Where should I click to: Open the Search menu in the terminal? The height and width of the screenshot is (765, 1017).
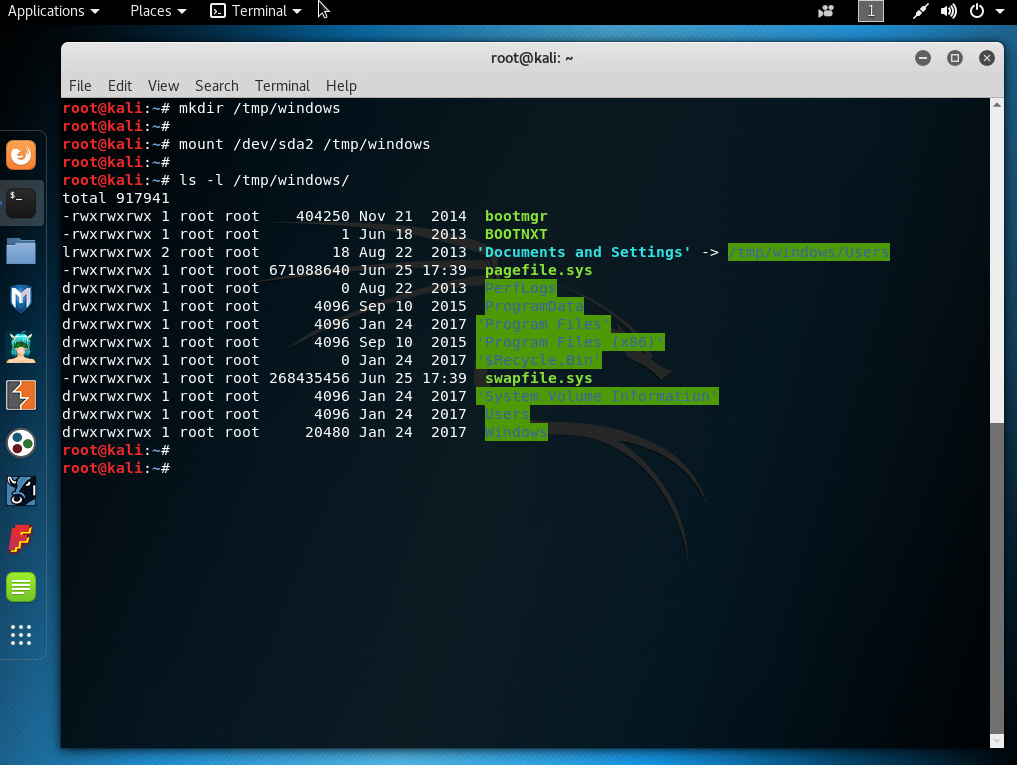pyautogui.click(x=216, y=86)
